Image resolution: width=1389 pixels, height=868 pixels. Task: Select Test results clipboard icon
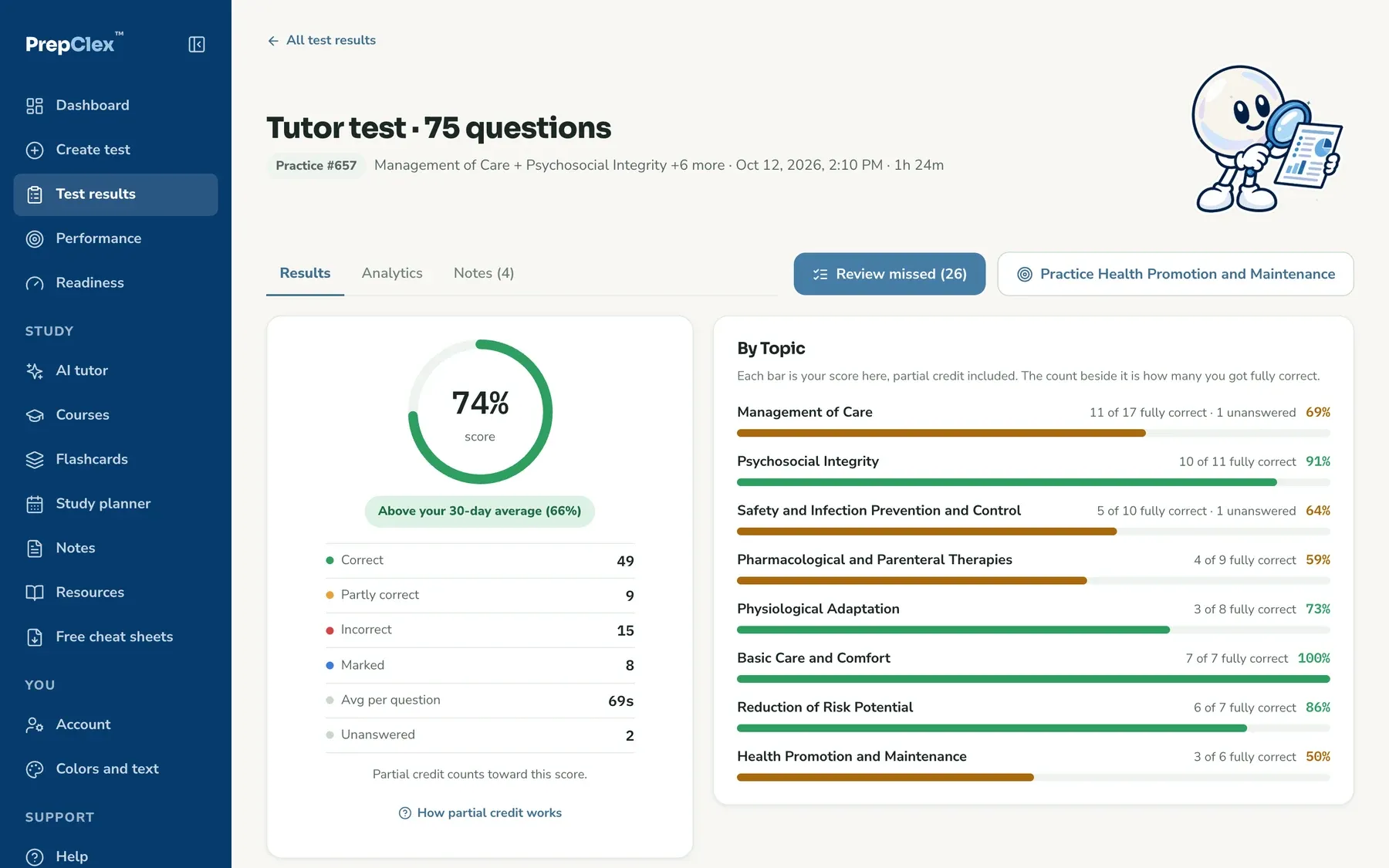tap(35, 194)
